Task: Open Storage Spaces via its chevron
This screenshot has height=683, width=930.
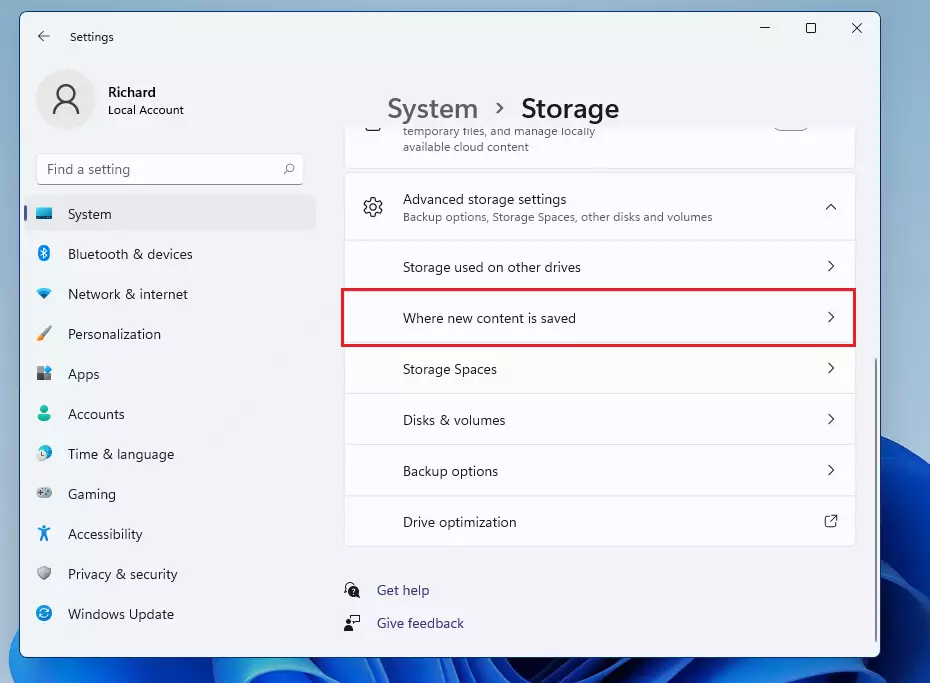Action: pyautogui.click(x=831, y=368)
